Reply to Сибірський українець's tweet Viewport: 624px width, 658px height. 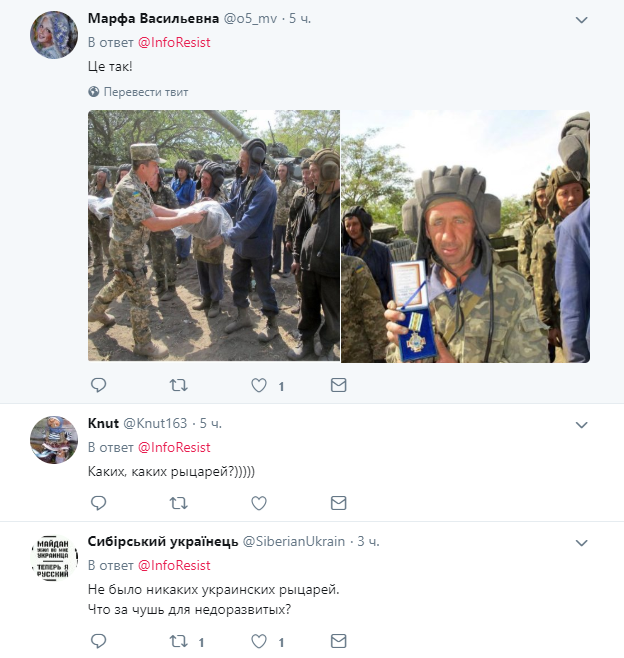99,641
